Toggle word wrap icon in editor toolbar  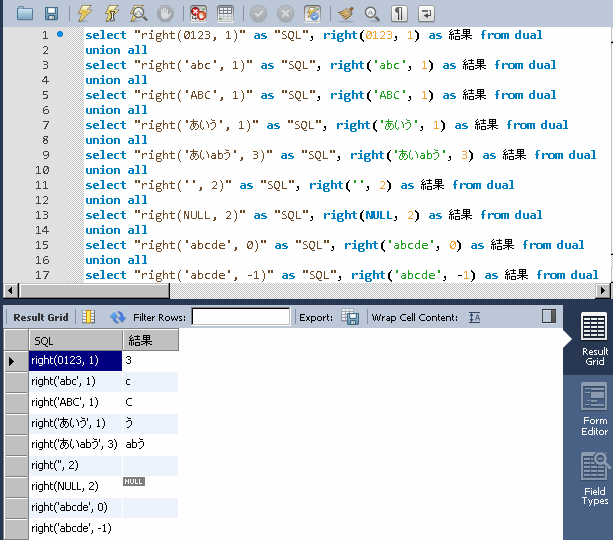point(426,14)
